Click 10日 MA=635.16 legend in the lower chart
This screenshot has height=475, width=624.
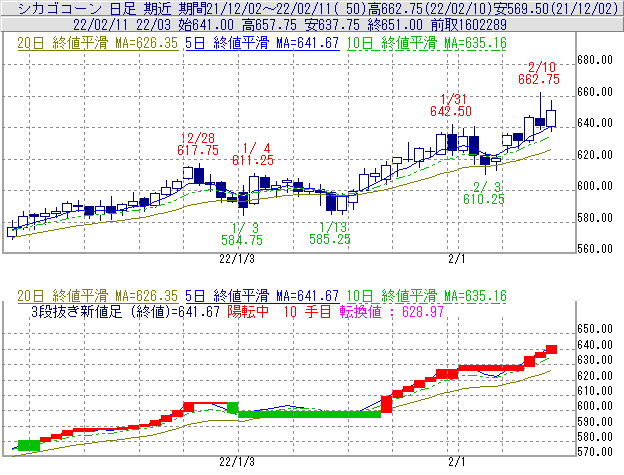[427, 296]
